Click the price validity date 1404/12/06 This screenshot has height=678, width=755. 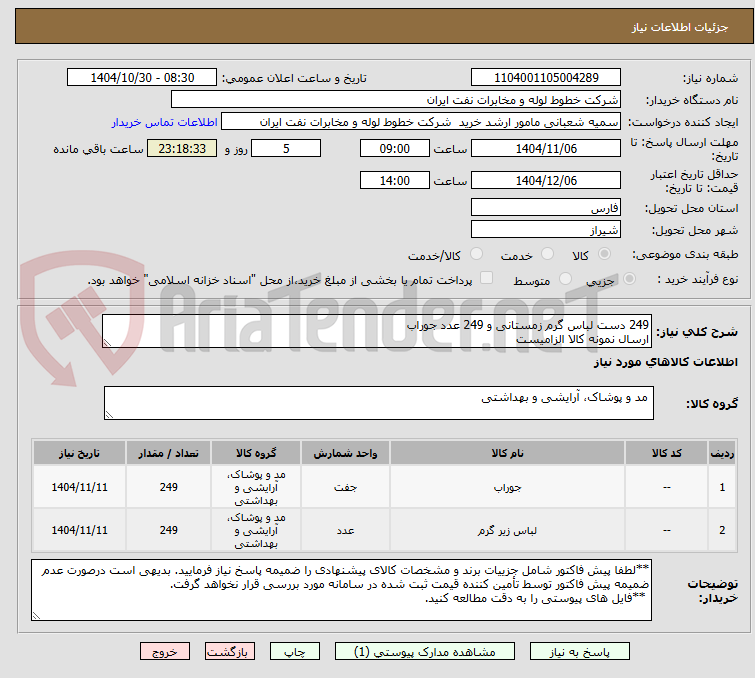pyautogui.click(x=546, y=180)
